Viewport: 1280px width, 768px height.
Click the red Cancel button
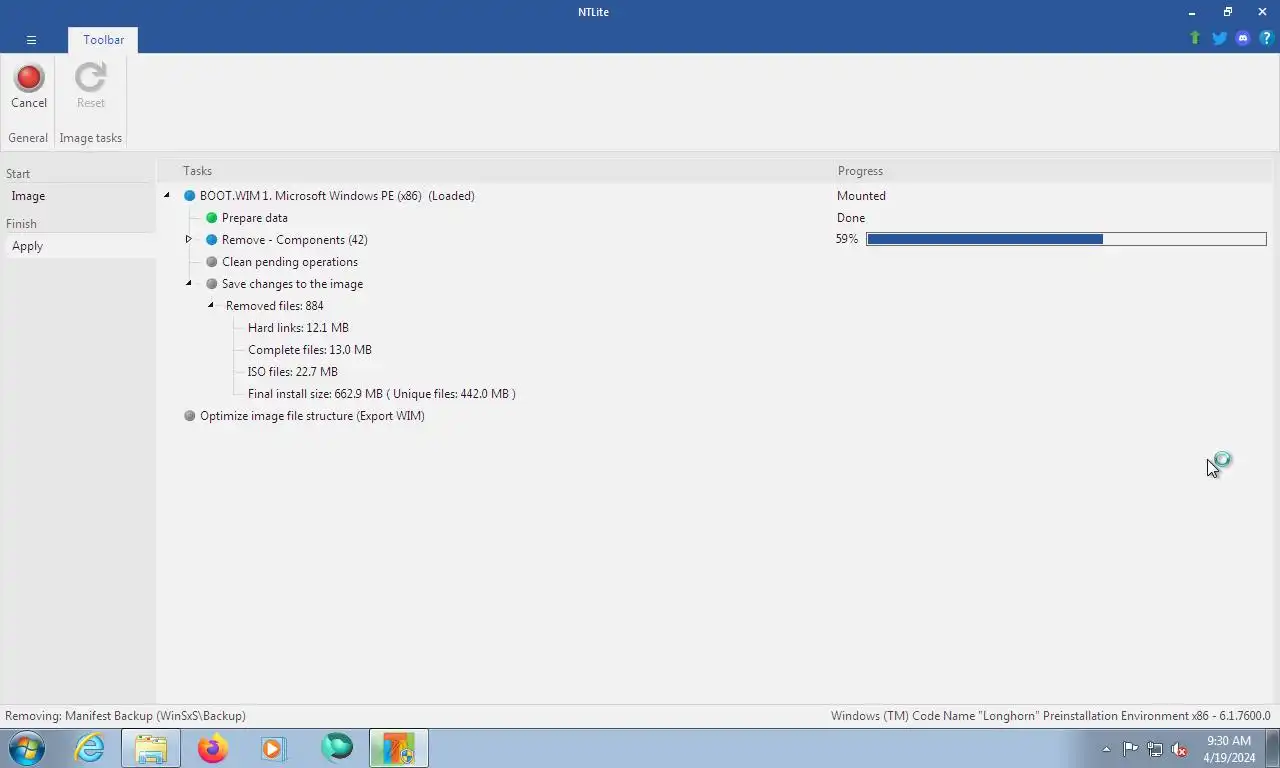29,87
